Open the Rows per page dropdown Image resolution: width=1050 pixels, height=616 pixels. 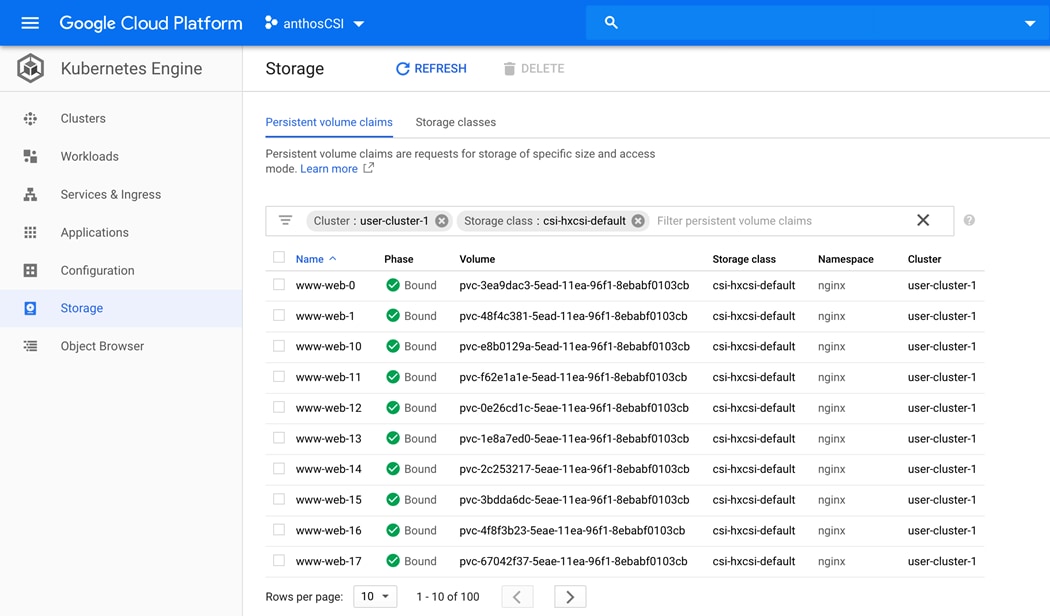click(x=375, y=597)
